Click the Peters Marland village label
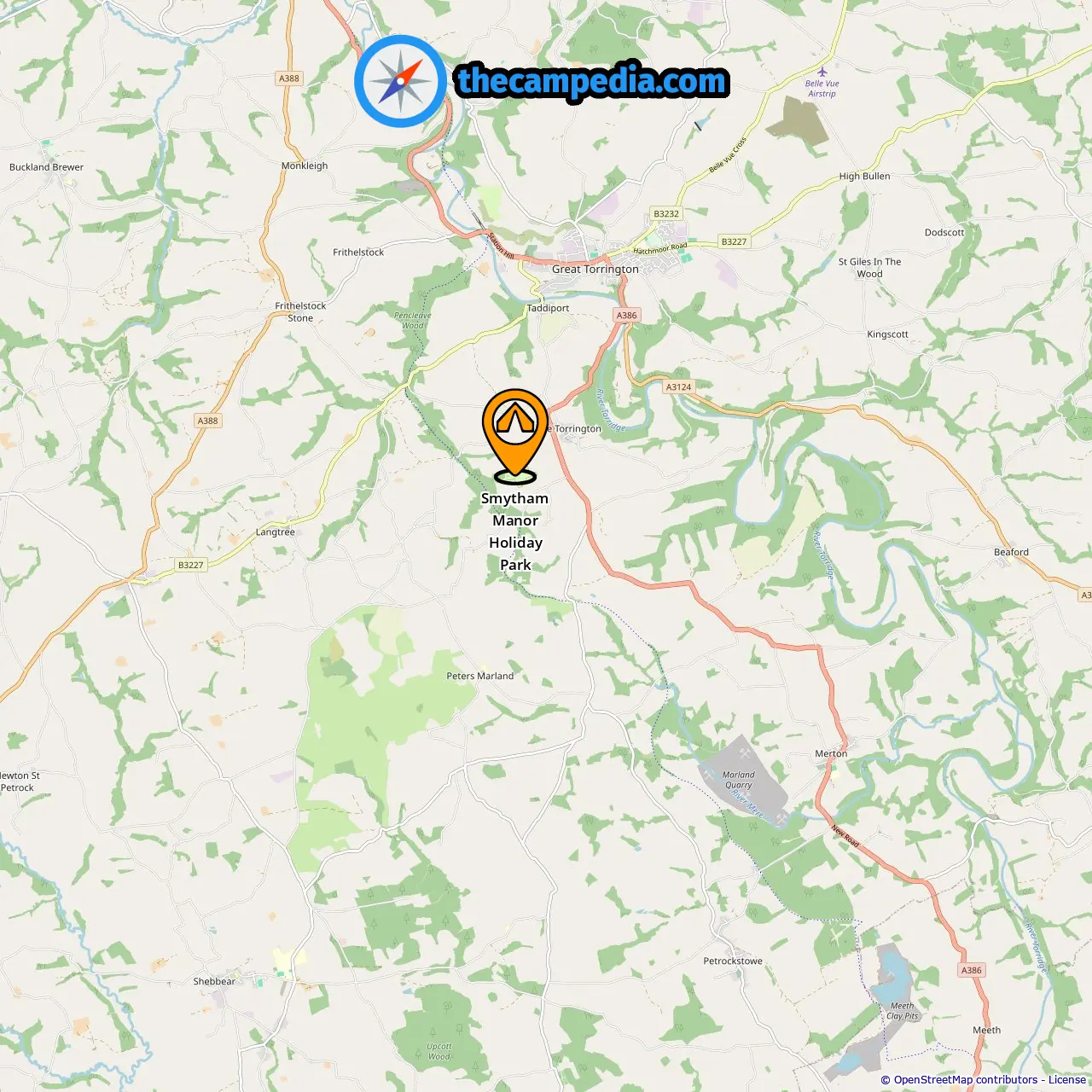 (x=480, y=676)
